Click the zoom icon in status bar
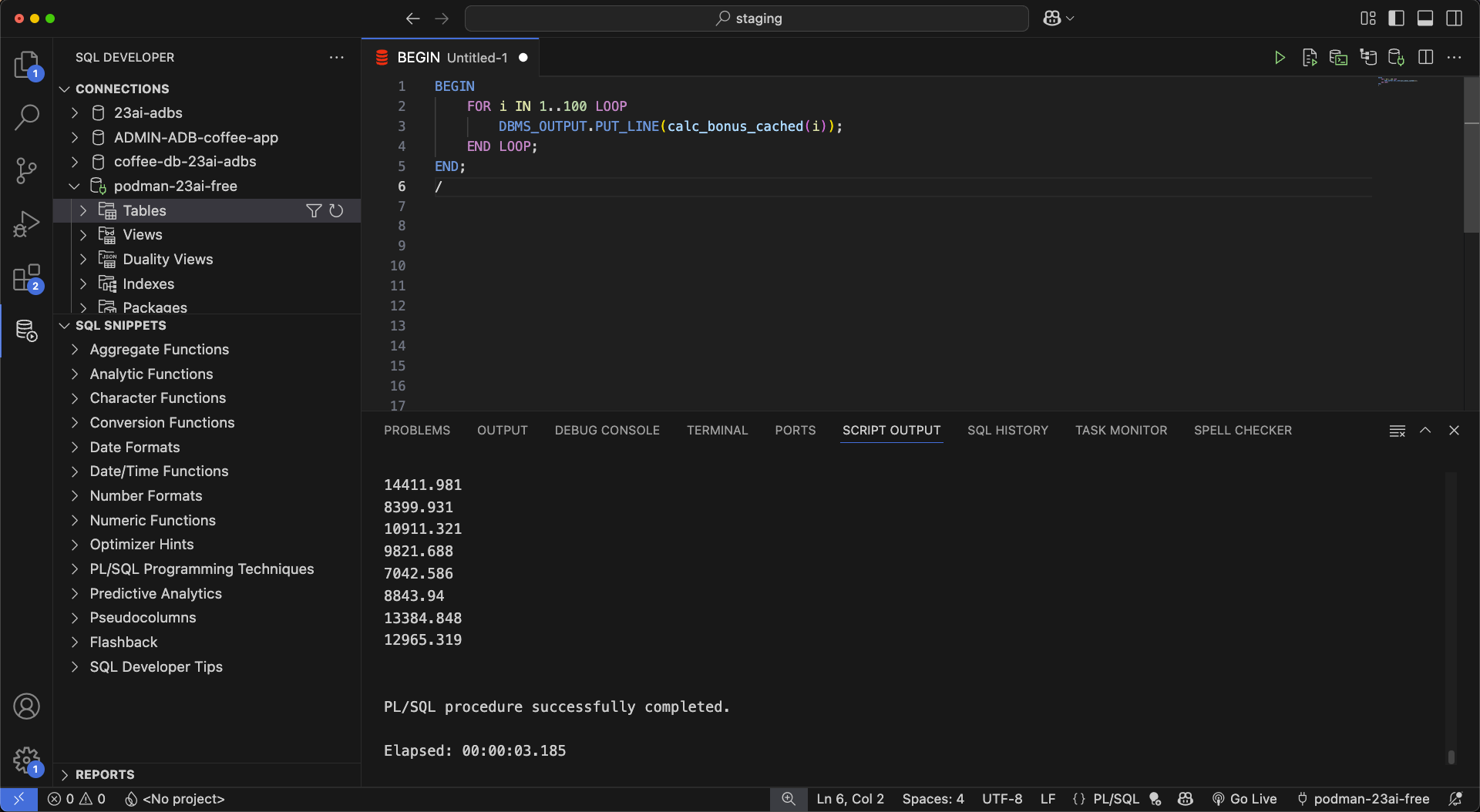The height and width of the screenshot is (812, 1480). click(x=788, y=799)
